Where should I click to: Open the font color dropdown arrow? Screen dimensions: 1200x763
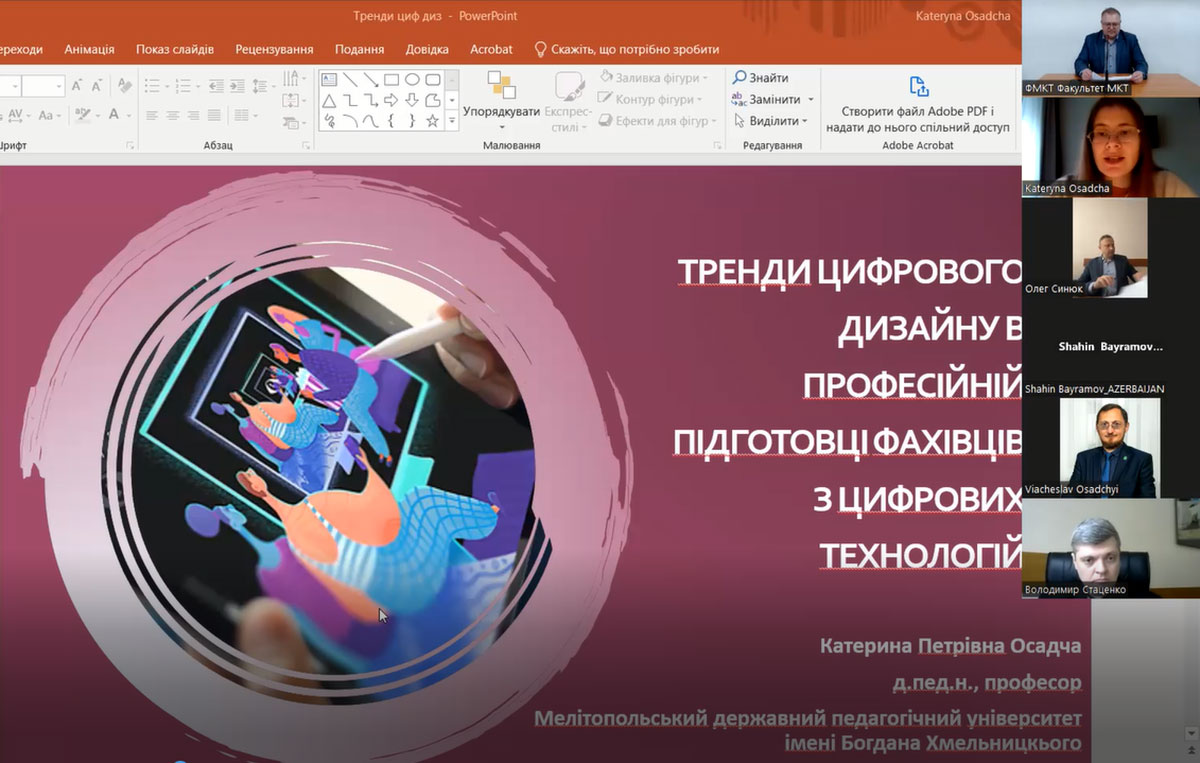coord(130,116)
